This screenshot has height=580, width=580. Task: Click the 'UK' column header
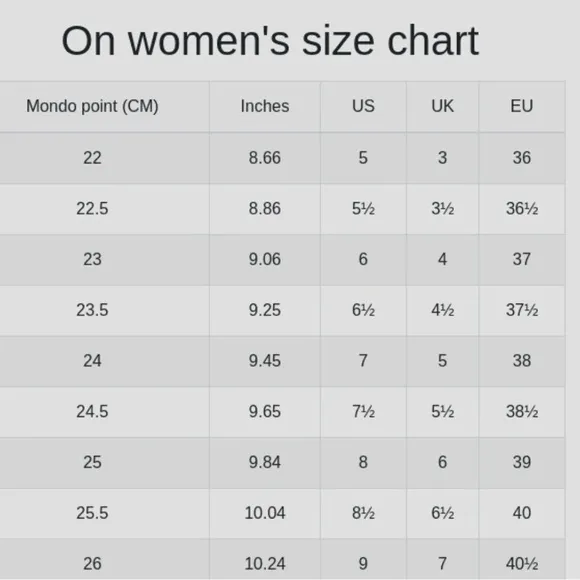(x=442, y=106)
